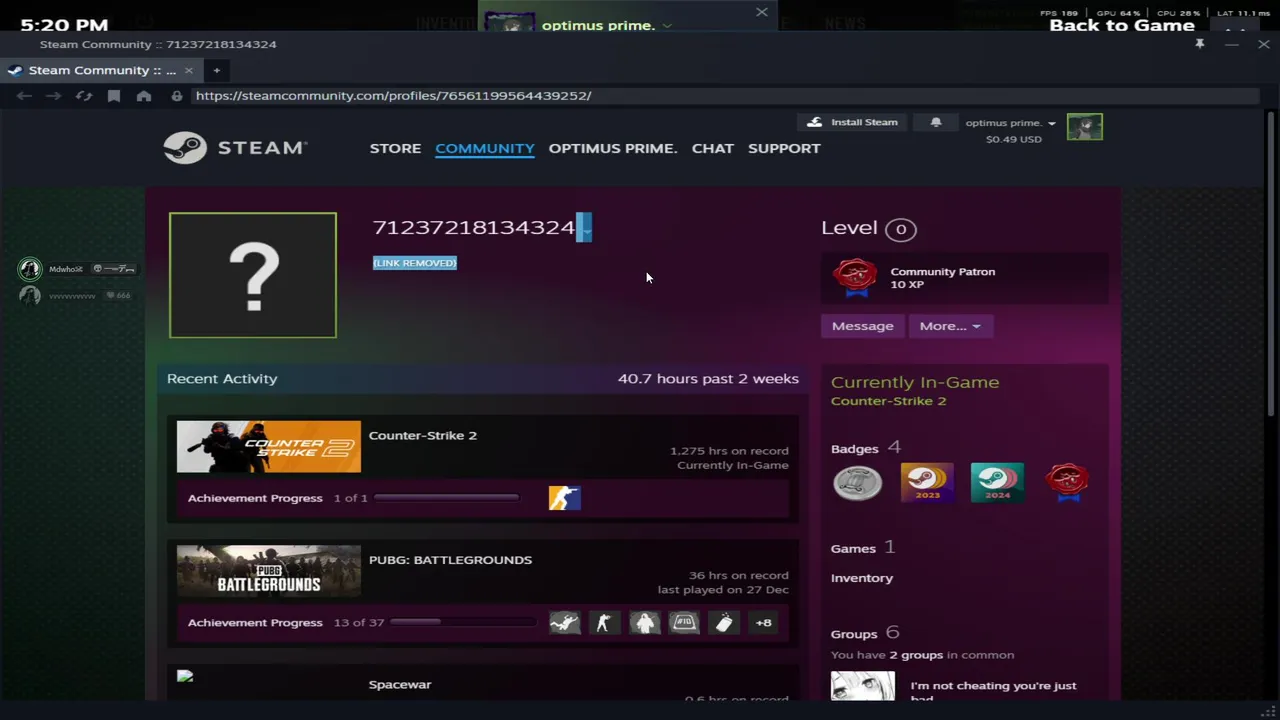Open the browser home page icon
Screen dimensions: 1280x720
click(x=144, y=96)
